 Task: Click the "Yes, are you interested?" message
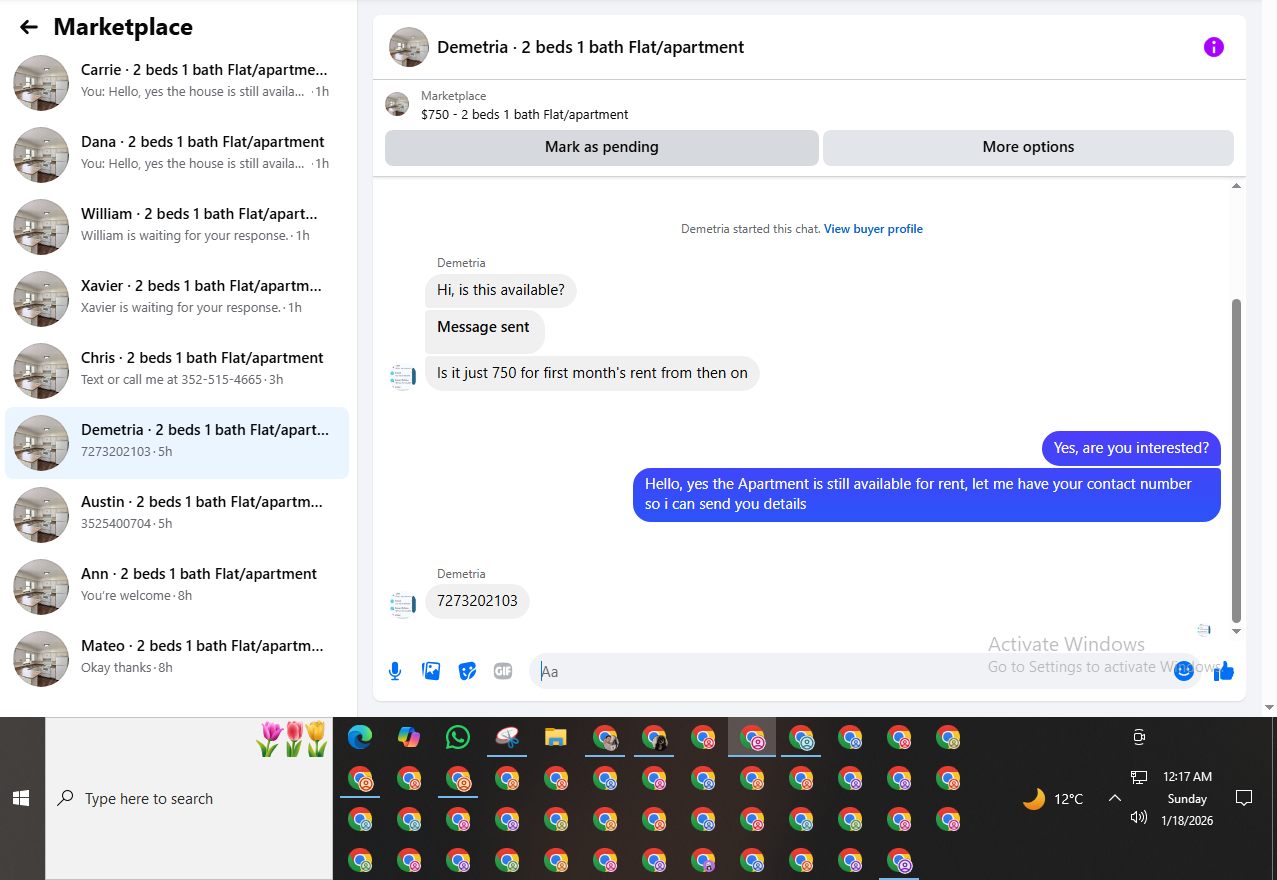coord(1131,448)
